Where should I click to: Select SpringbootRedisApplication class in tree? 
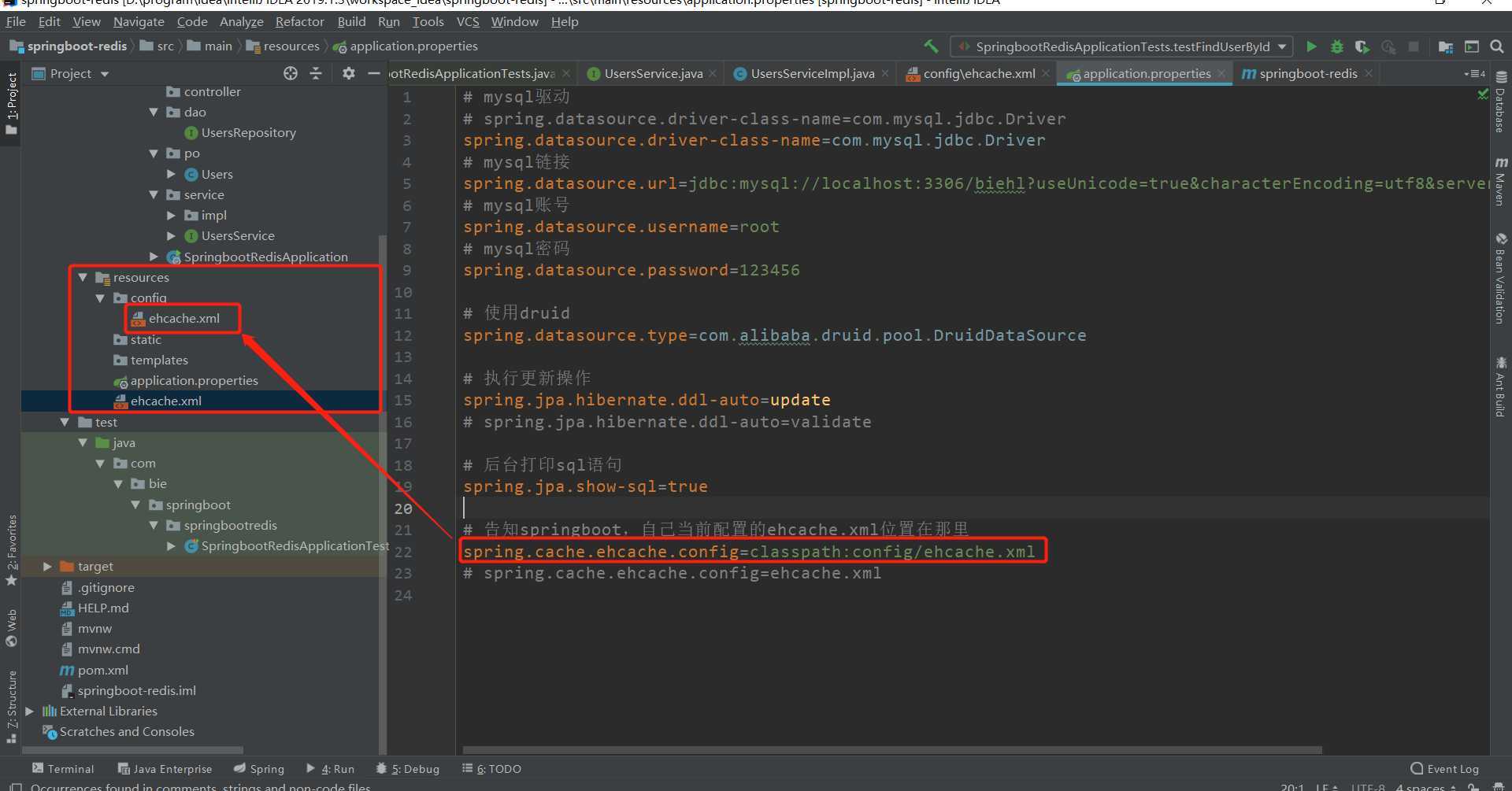coord(265,257)
